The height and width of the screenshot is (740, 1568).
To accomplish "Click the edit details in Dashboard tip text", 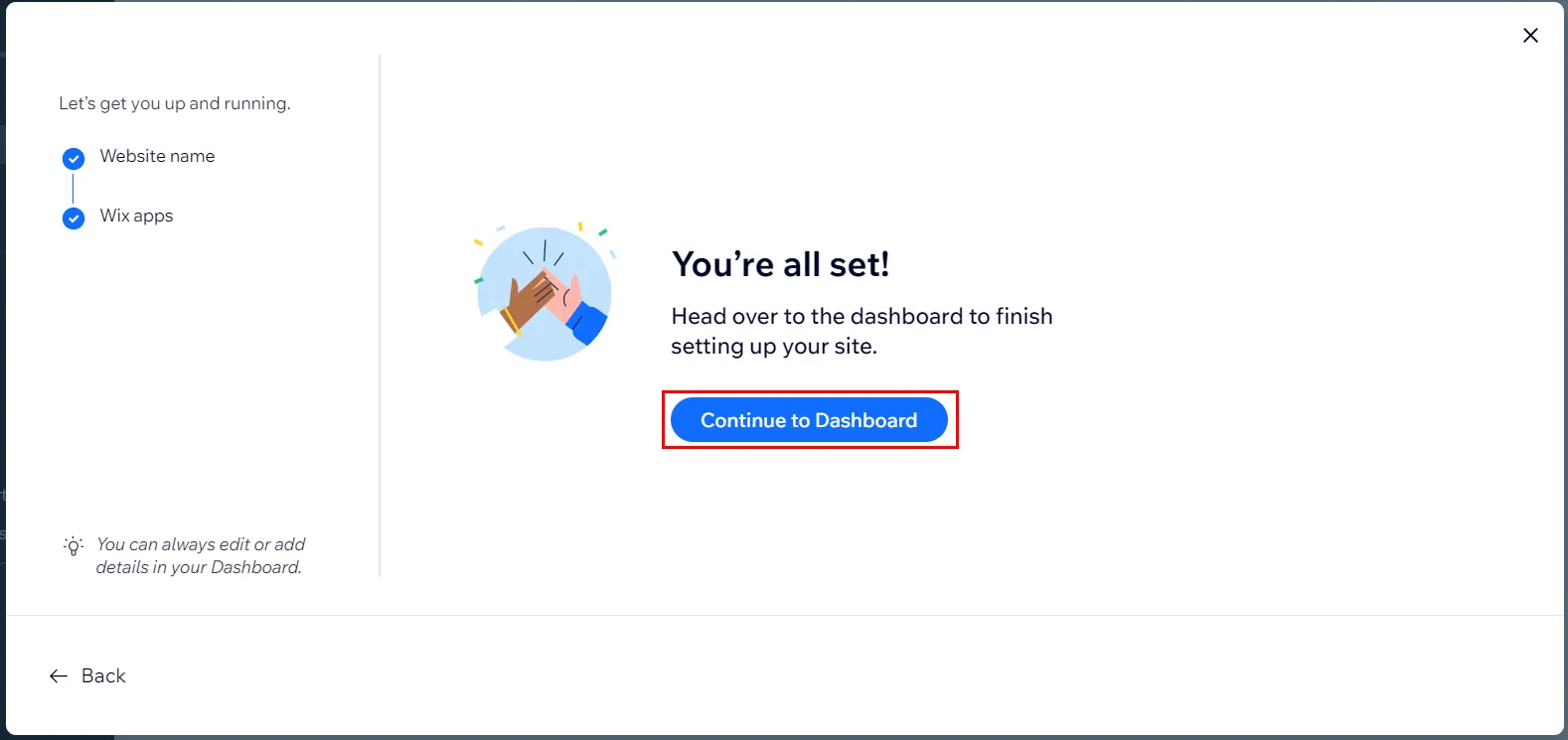I will pos(200,555).
